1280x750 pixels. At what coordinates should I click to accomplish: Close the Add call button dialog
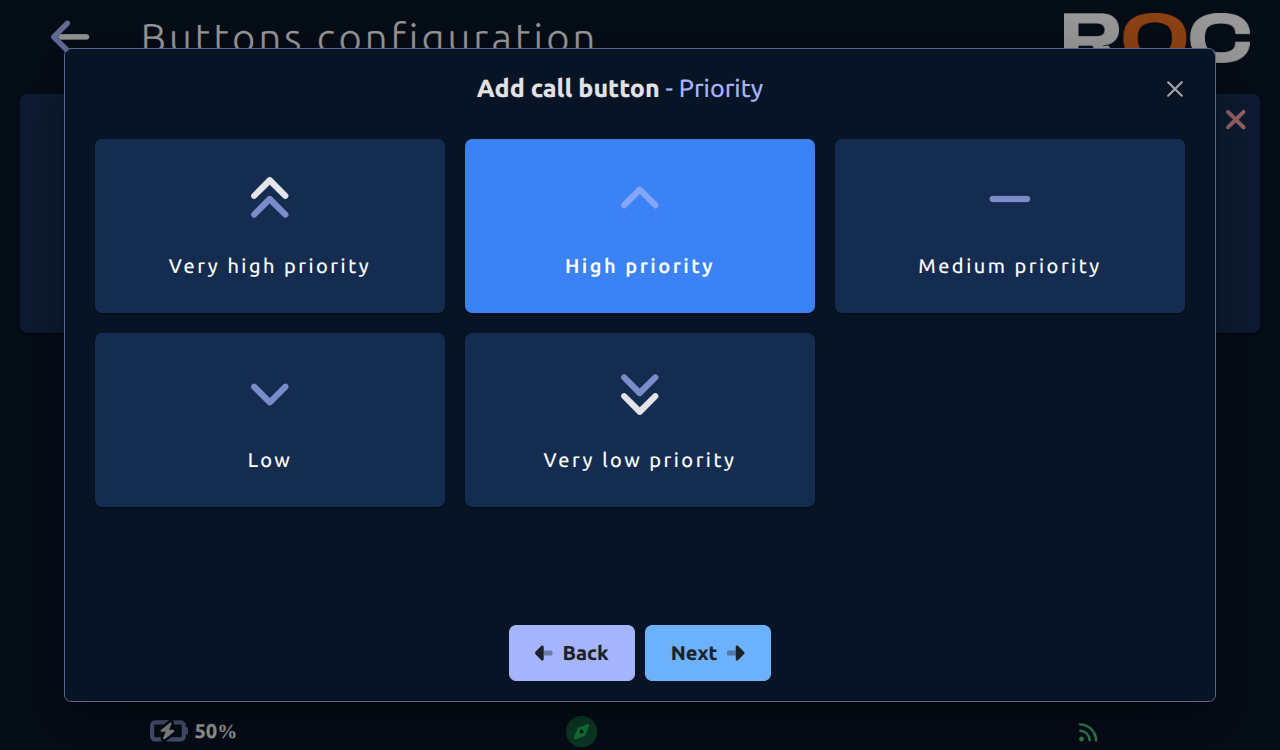[1175, 89]
